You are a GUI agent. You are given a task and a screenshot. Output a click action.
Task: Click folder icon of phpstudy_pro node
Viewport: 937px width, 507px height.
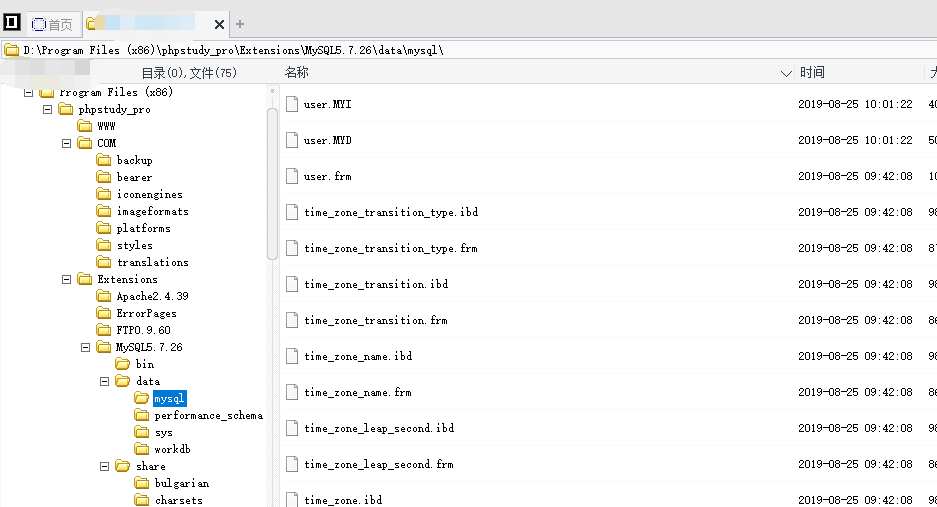[66, 109]
